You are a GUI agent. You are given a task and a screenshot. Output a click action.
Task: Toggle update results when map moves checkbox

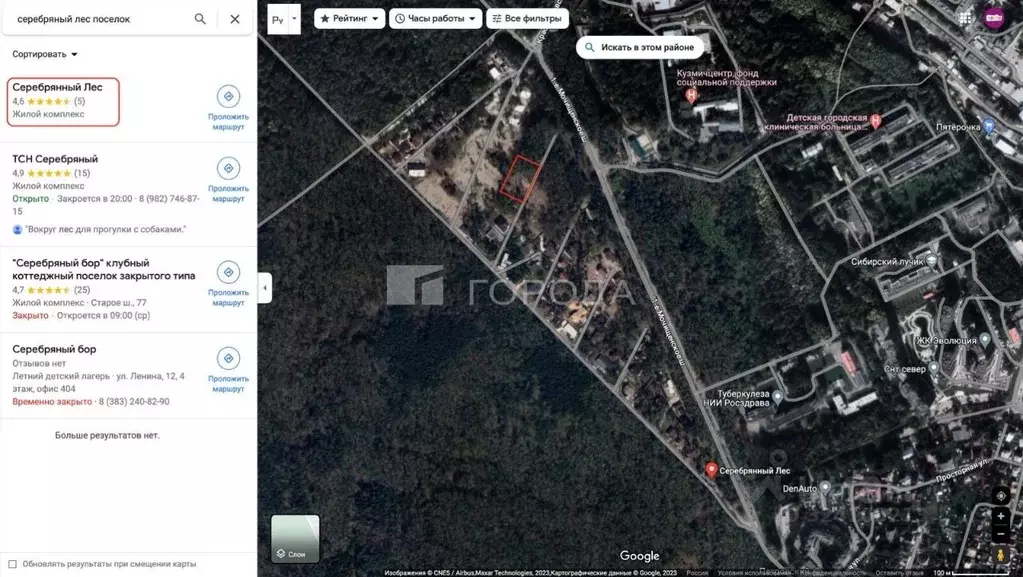tap(12, 564)
